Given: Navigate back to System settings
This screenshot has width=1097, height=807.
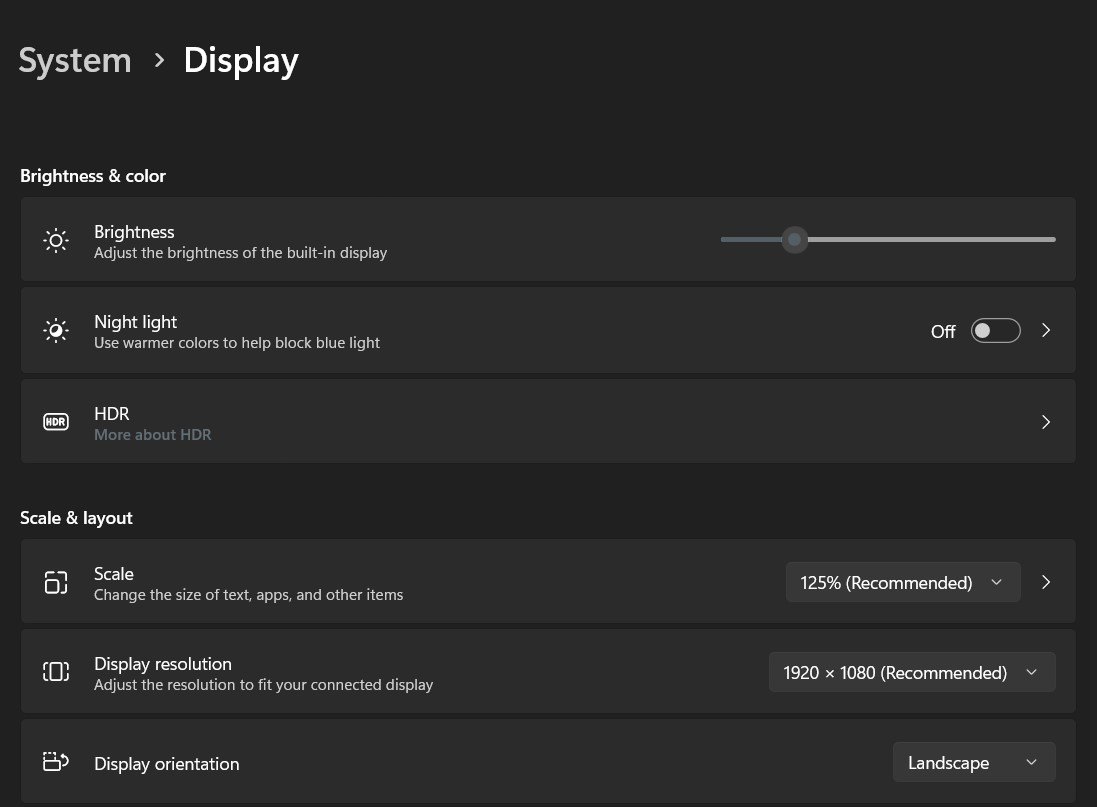Looking at the screenshot, I should point(74,60).
